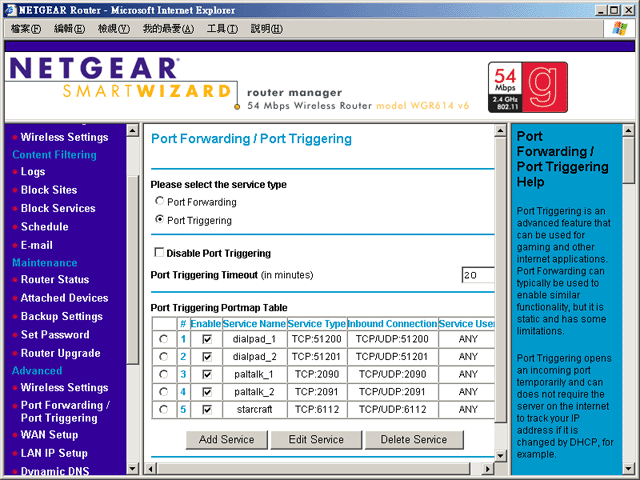Click help panel scroll down arrow
640x480 pixels.
click(629, 469)
